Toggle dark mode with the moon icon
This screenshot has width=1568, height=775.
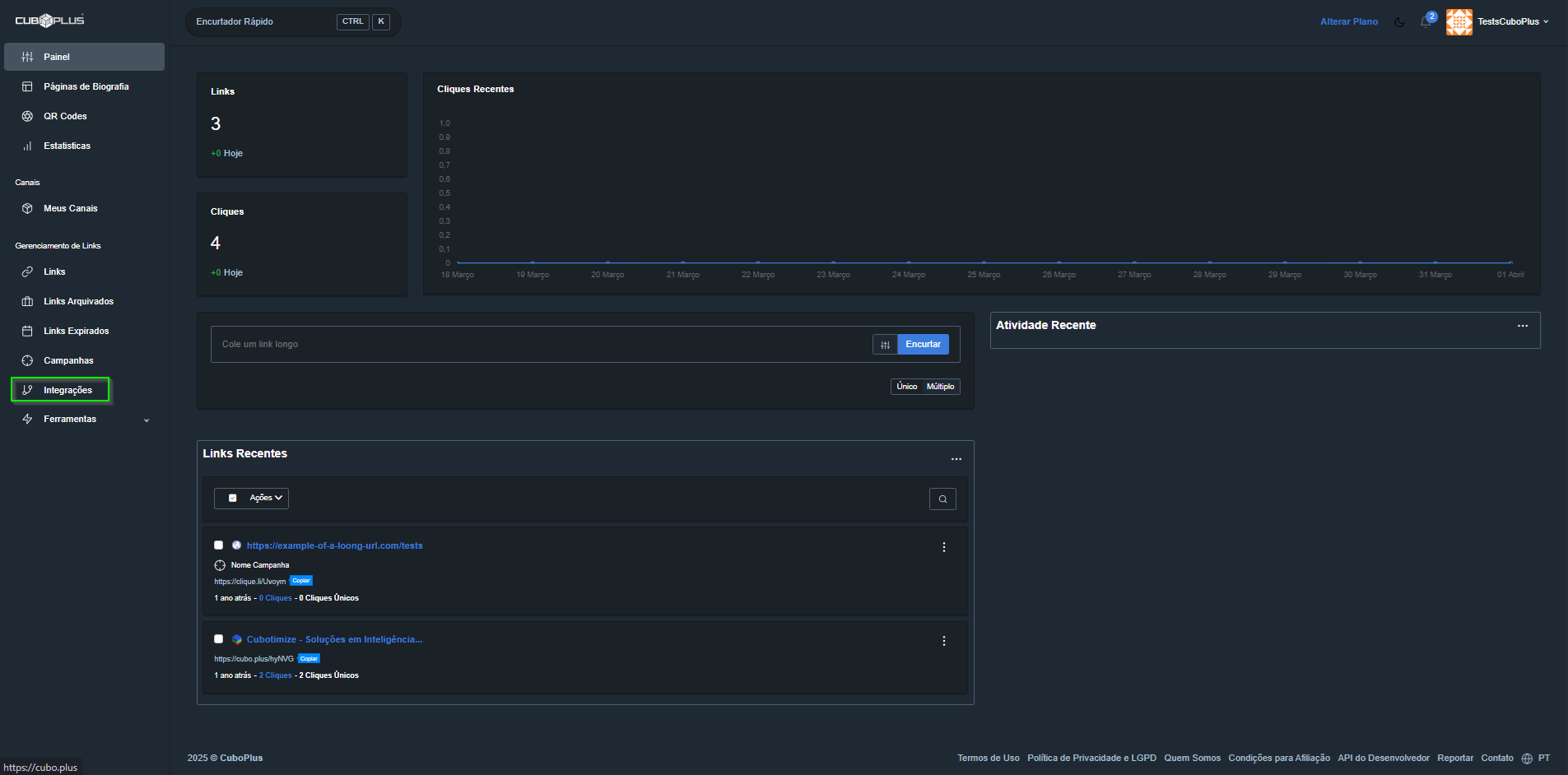1399,22
